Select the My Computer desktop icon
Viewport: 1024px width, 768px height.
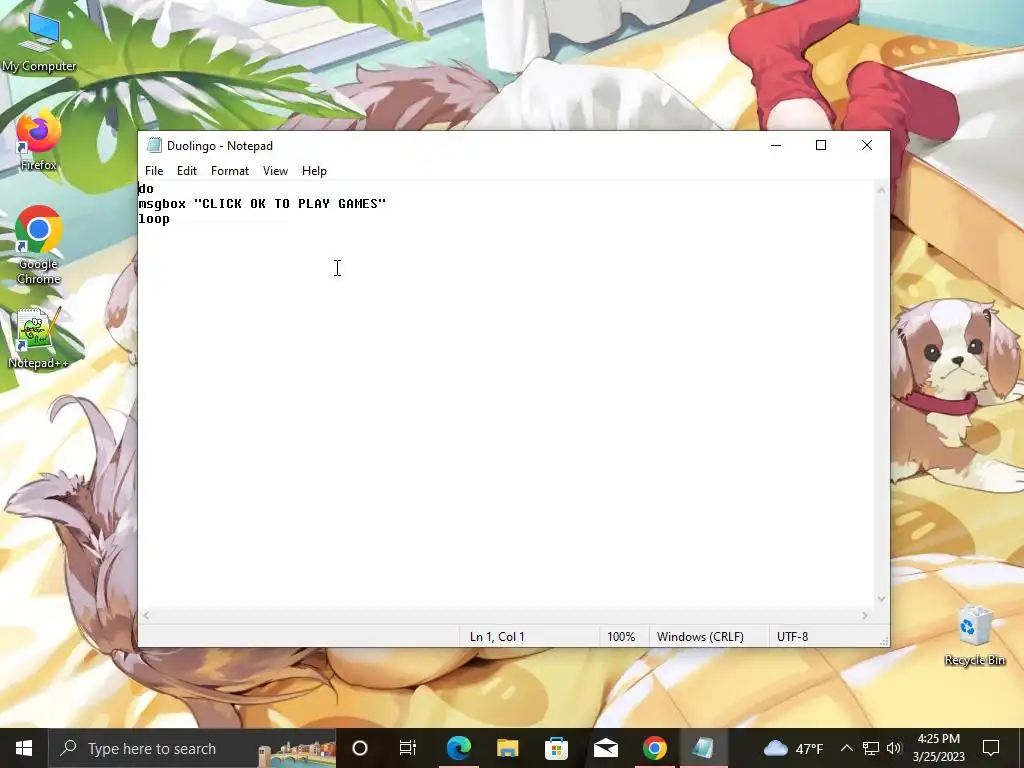coord(39,42)
